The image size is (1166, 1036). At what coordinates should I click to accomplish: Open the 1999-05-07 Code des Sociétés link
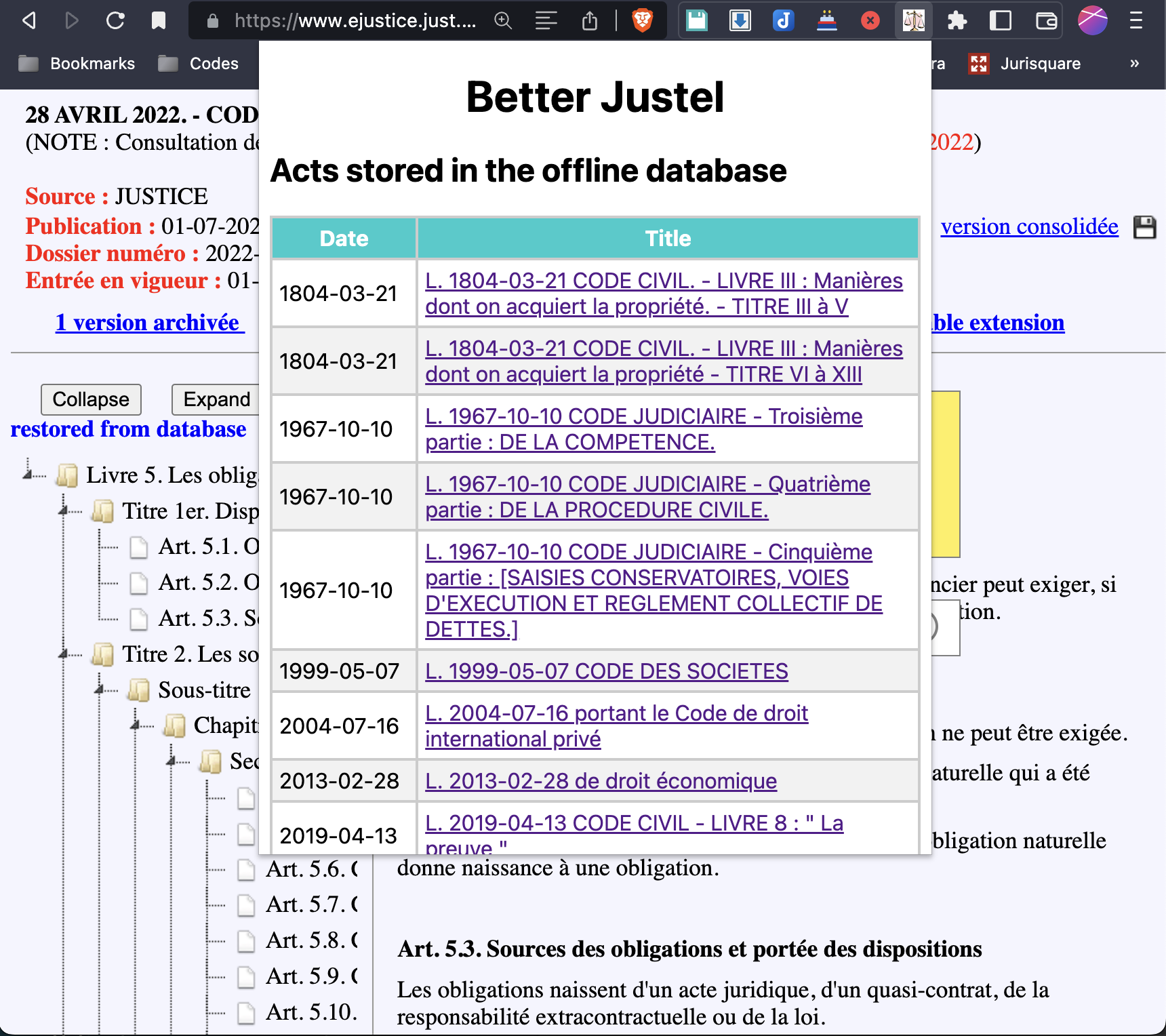pos(606,671)
